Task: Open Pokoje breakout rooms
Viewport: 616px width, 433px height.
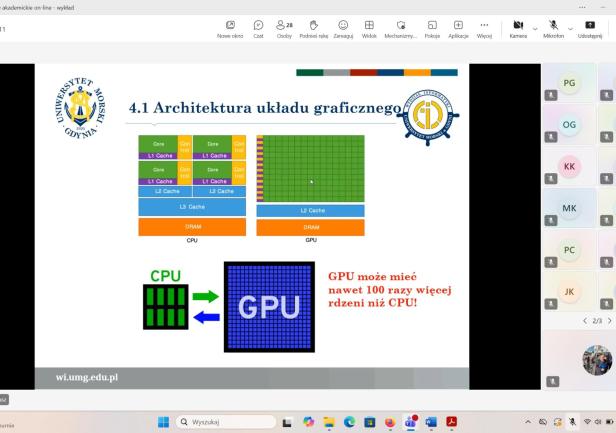Action: (432, 28)
